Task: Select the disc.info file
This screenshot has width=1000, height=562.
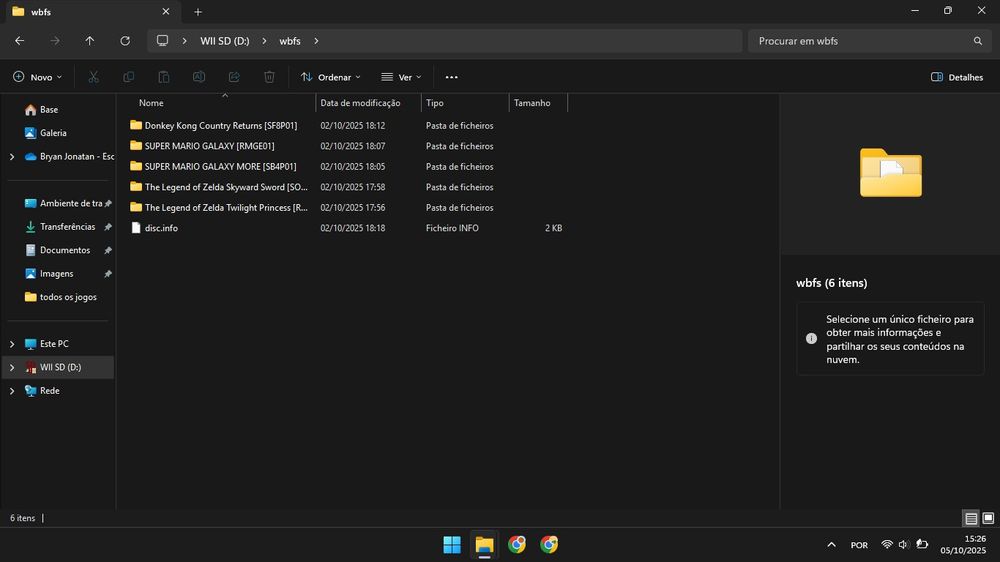Action: click(161, 228)
